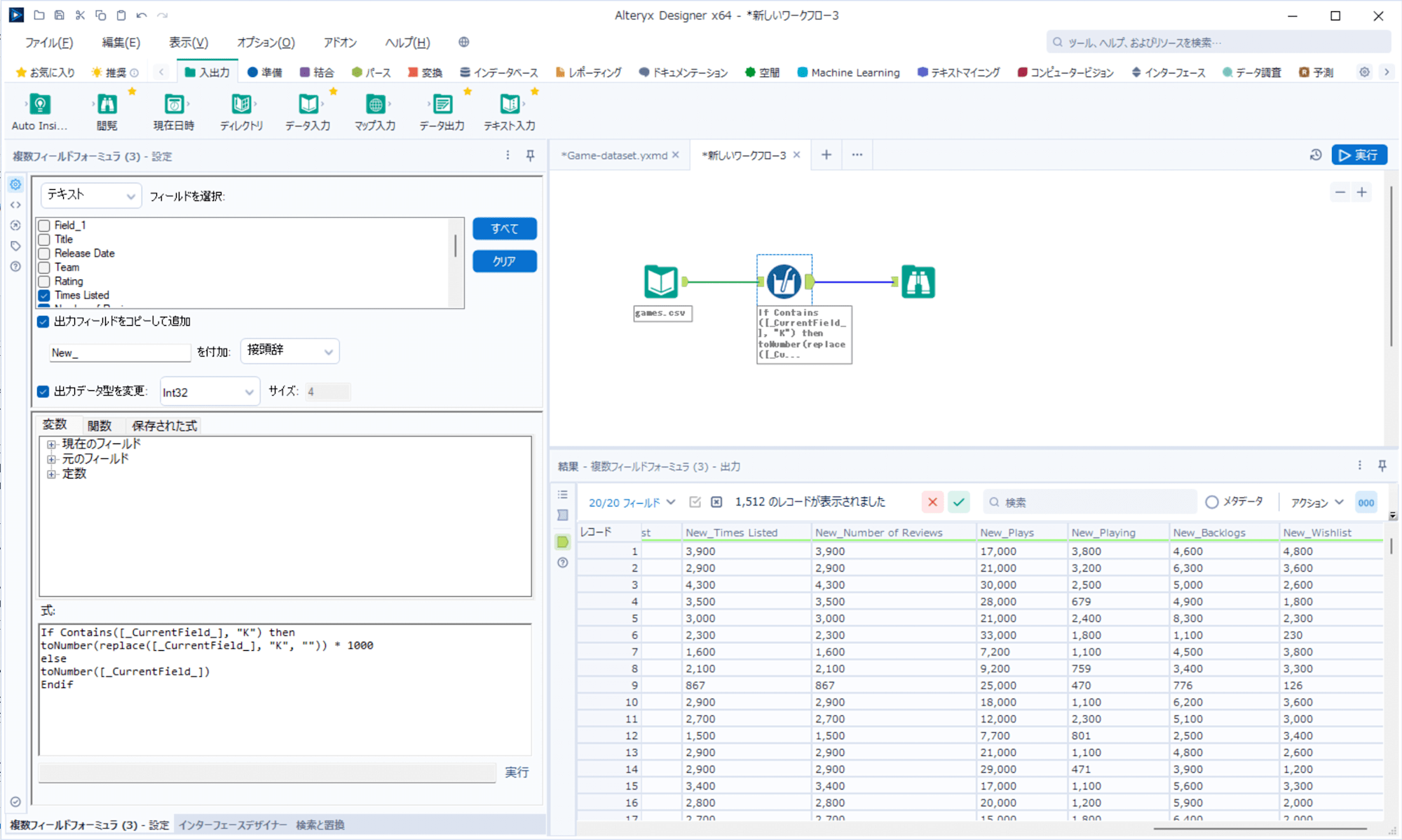Screen dimensions: 1402x840
Task: Click the results 検索 search field
Action: [1090, 502]
